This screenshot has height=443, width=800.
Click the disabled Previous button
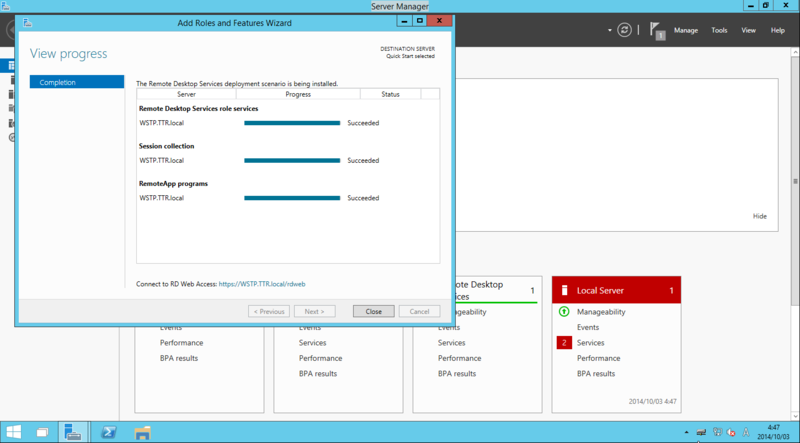pyautogui.click(x=269, y=311)
